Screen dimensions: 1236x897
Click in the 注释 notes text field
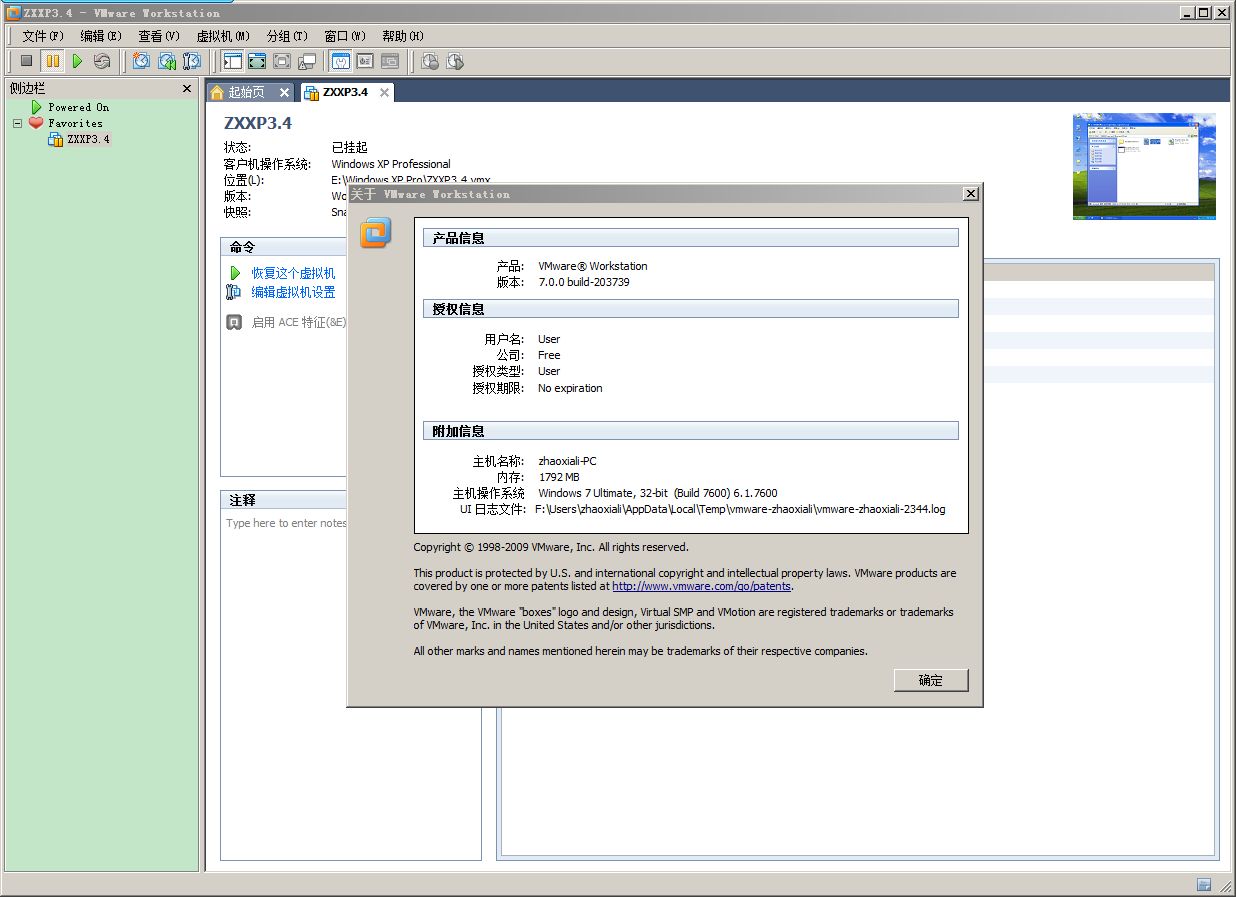pos(350,685)
